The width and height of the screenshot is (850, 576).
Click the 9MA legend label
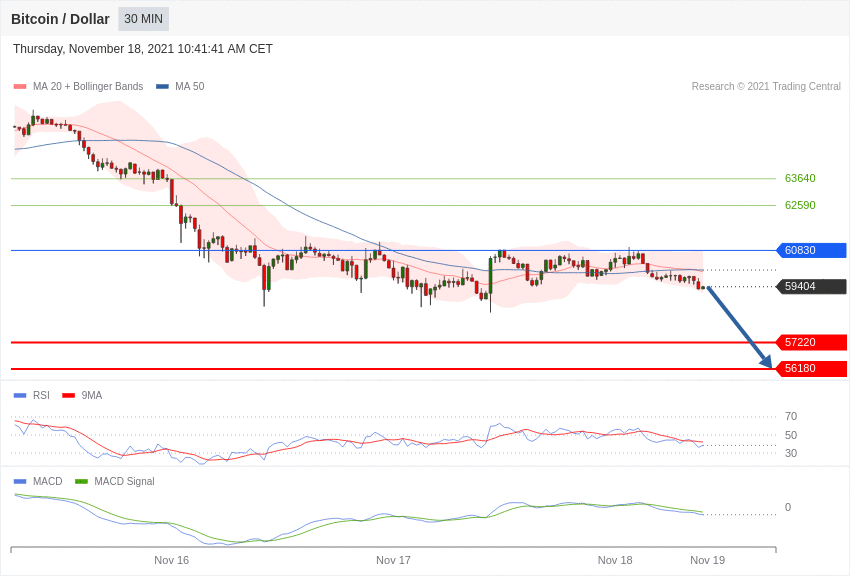(92, 396)
